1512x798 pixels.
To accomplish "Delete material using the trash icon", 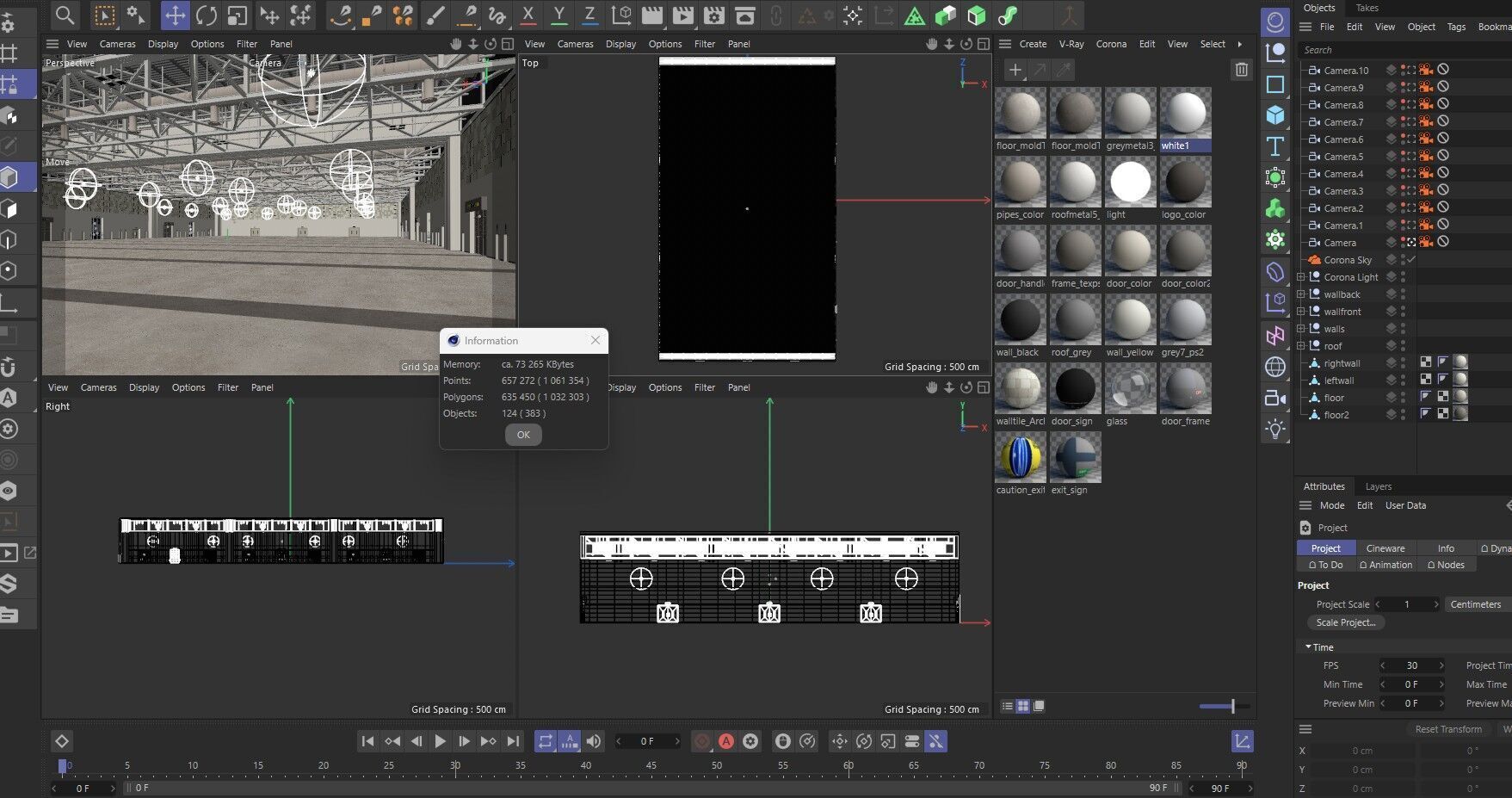I will [1241, 70].
